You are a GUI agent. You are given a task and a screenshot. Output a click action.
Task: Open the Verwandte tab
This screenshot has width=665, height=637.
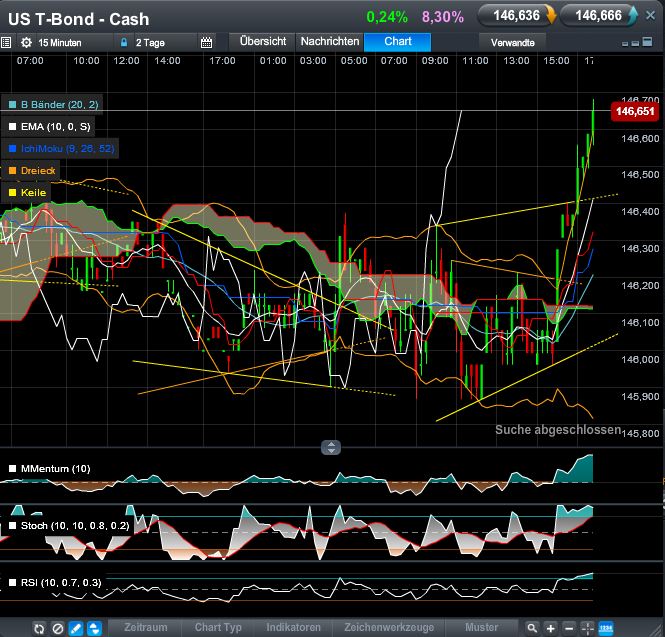click(512, 42)
